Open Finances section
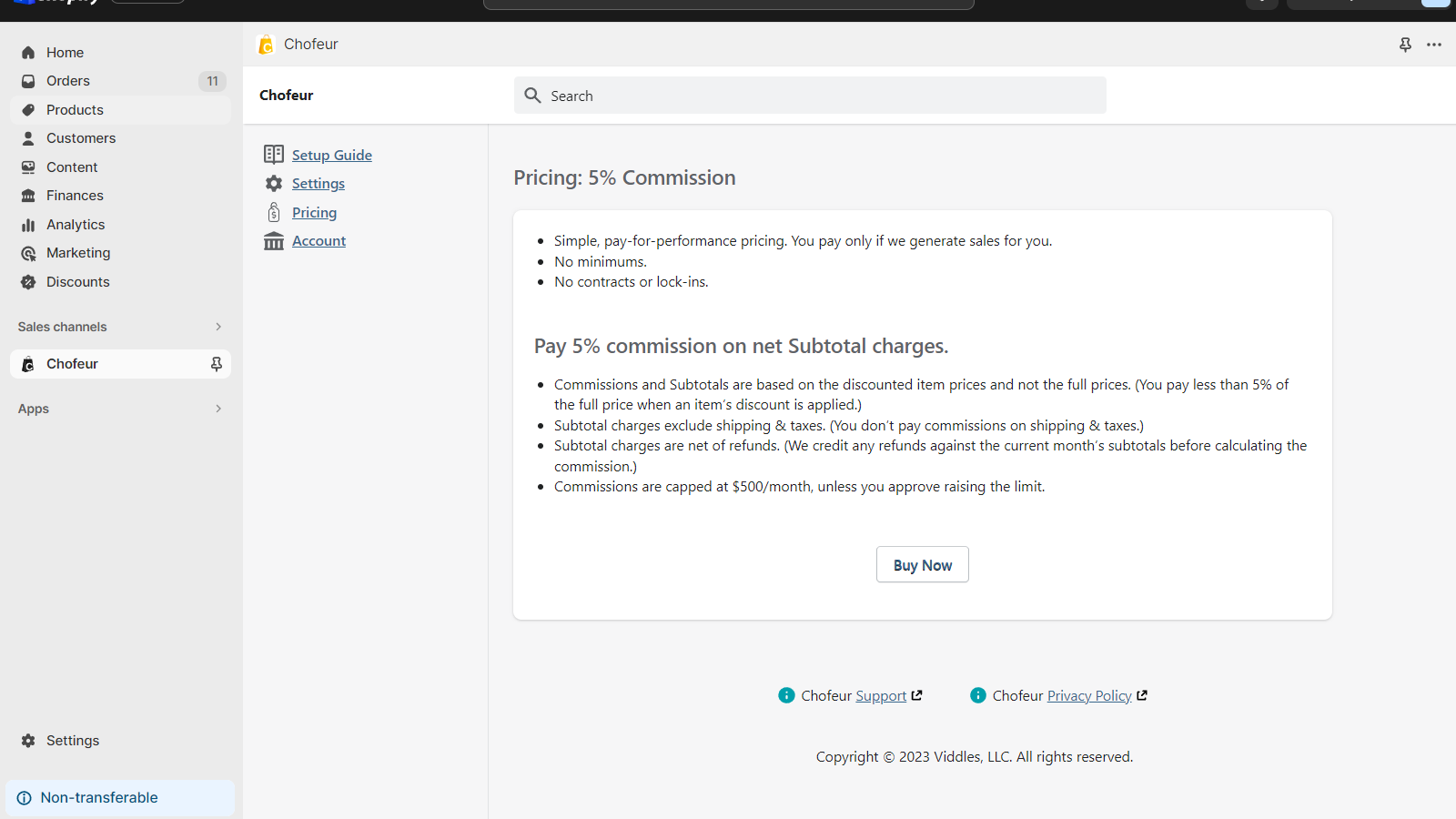Screen dimensions: 1456x819 point(120,196)
